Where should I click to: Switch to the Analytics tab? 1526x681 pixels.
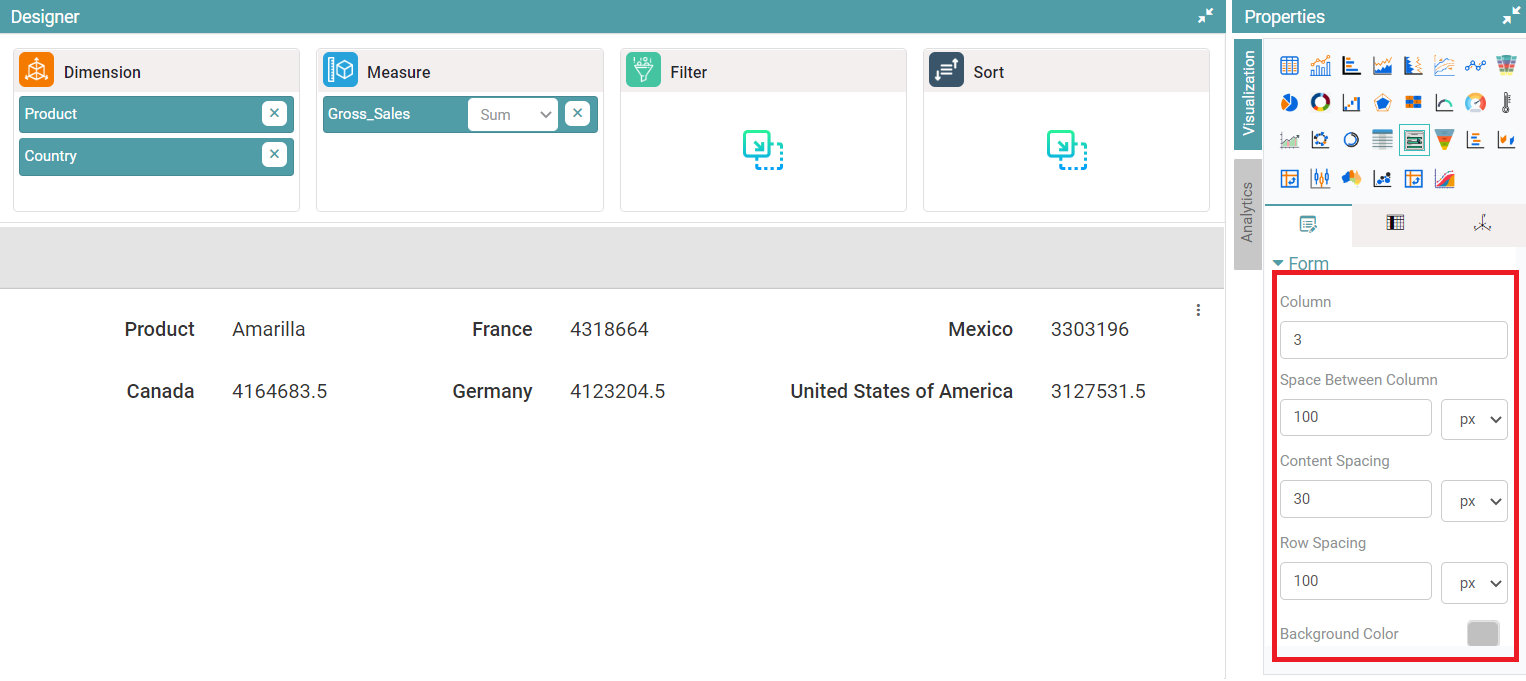pos(1247,213)
